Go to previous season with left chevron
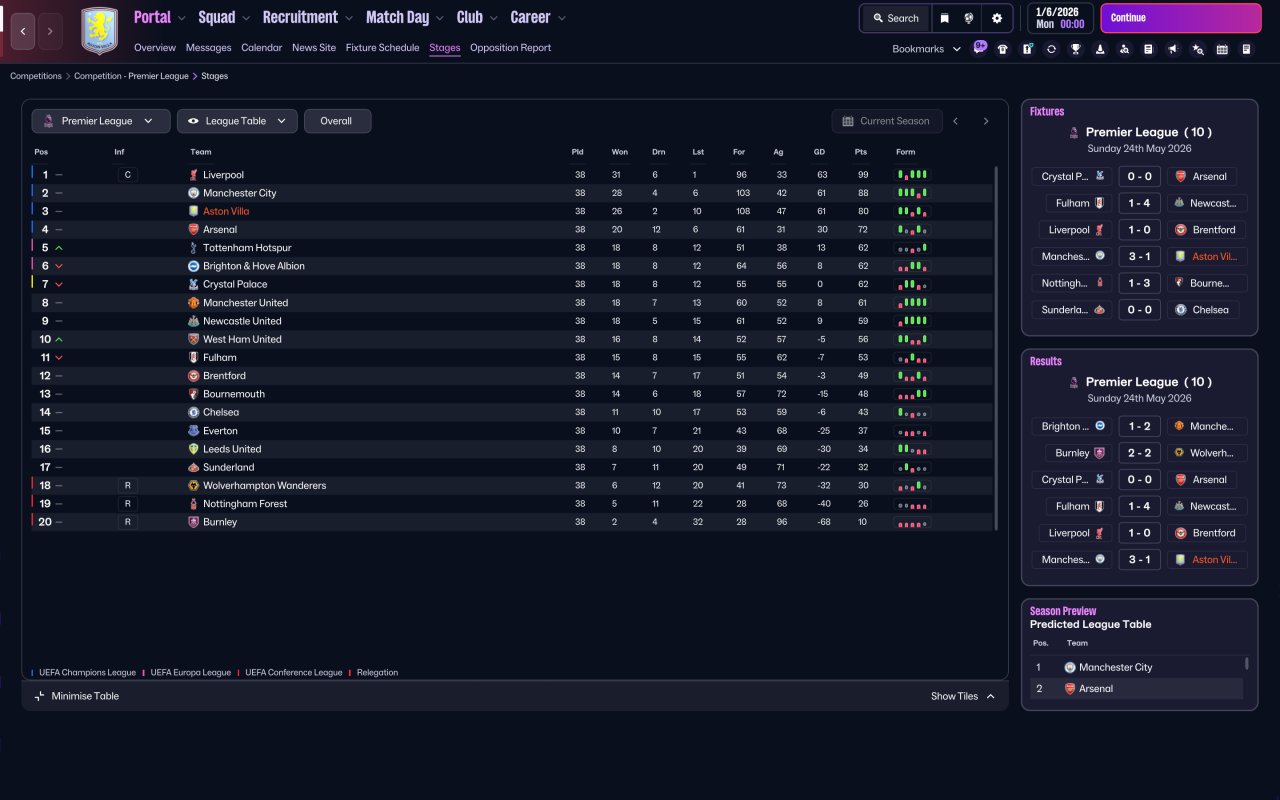1280x800 pixels. tap(956, 121)
